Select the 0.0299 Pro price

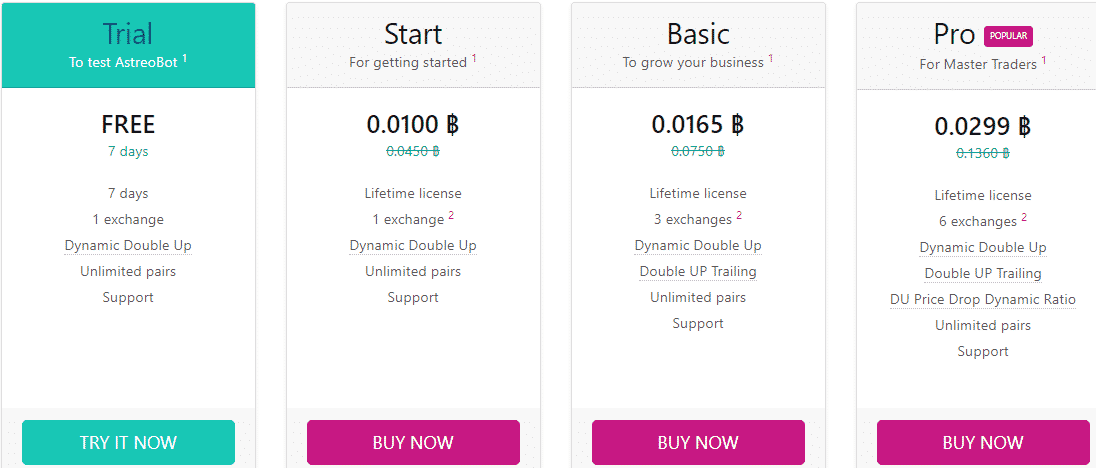pyautogui.click(x=983, y=126)
